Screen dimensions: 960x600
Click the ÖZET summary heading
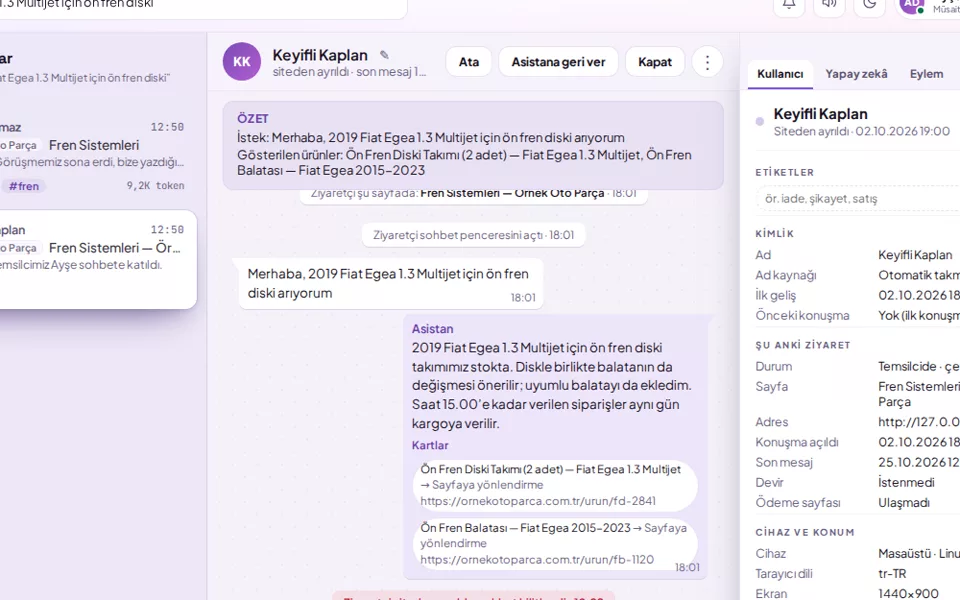pyautogui.click(x=252, y=119)
